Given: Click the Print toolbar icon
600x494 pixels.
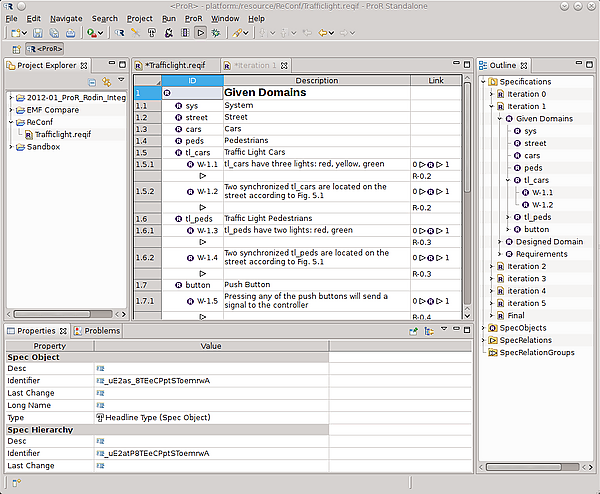Looking at the screenshot, I should (x=71, y=33).
